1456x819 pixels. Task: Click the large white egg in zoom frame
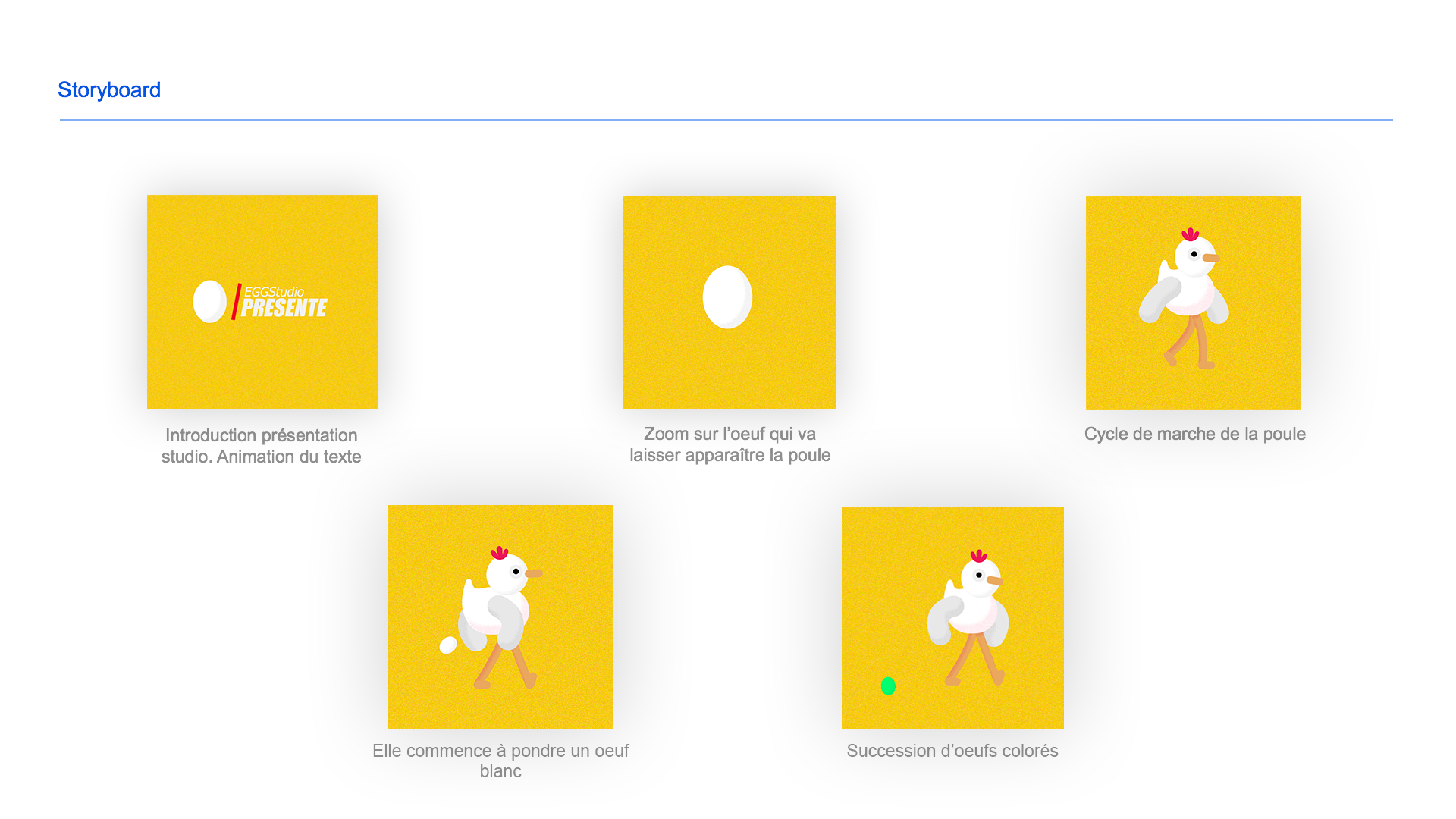coord(727,297)
